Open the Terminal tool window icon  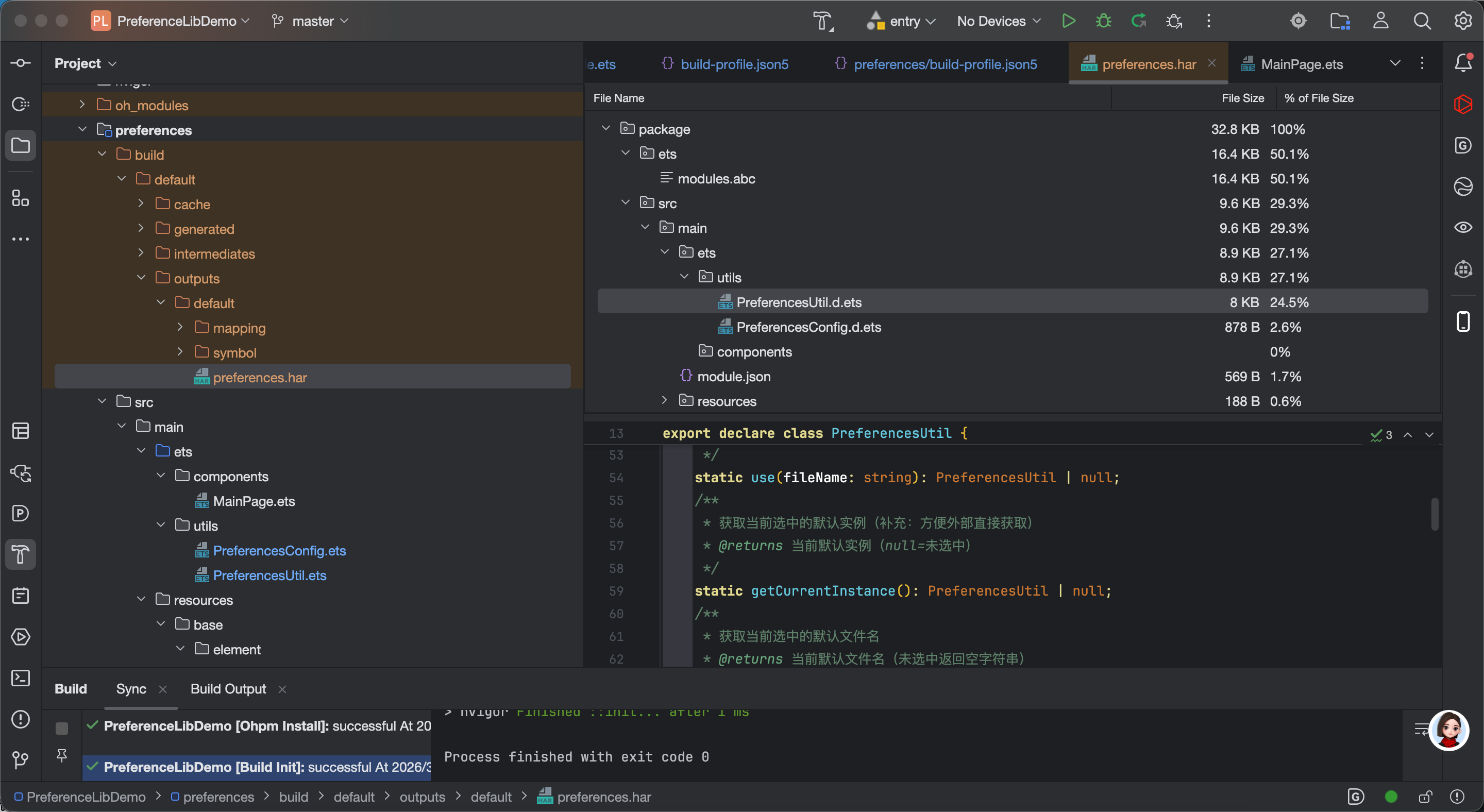click(21, 678)
